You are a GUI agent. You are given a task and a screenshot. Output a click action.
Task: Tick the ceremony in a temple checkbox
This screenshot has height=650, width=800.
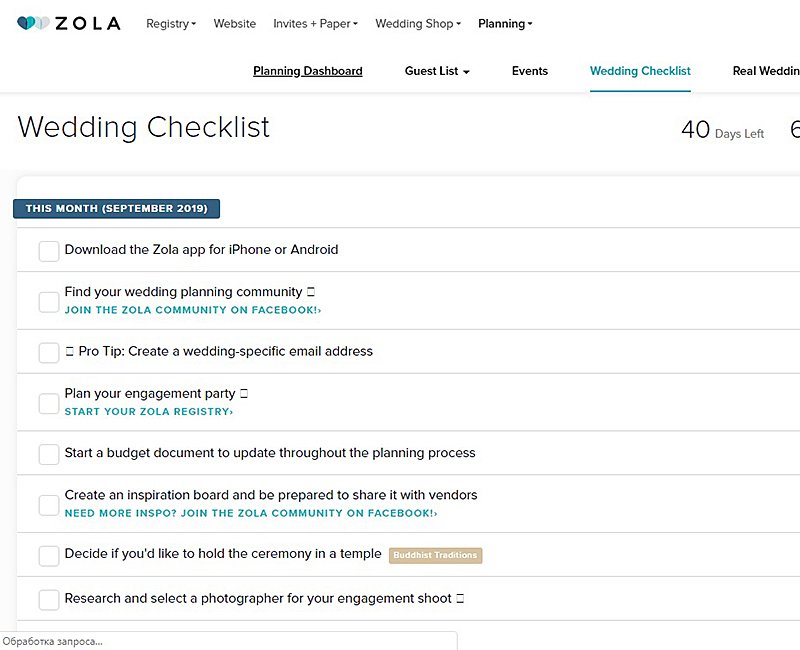(x=49, y=556)
